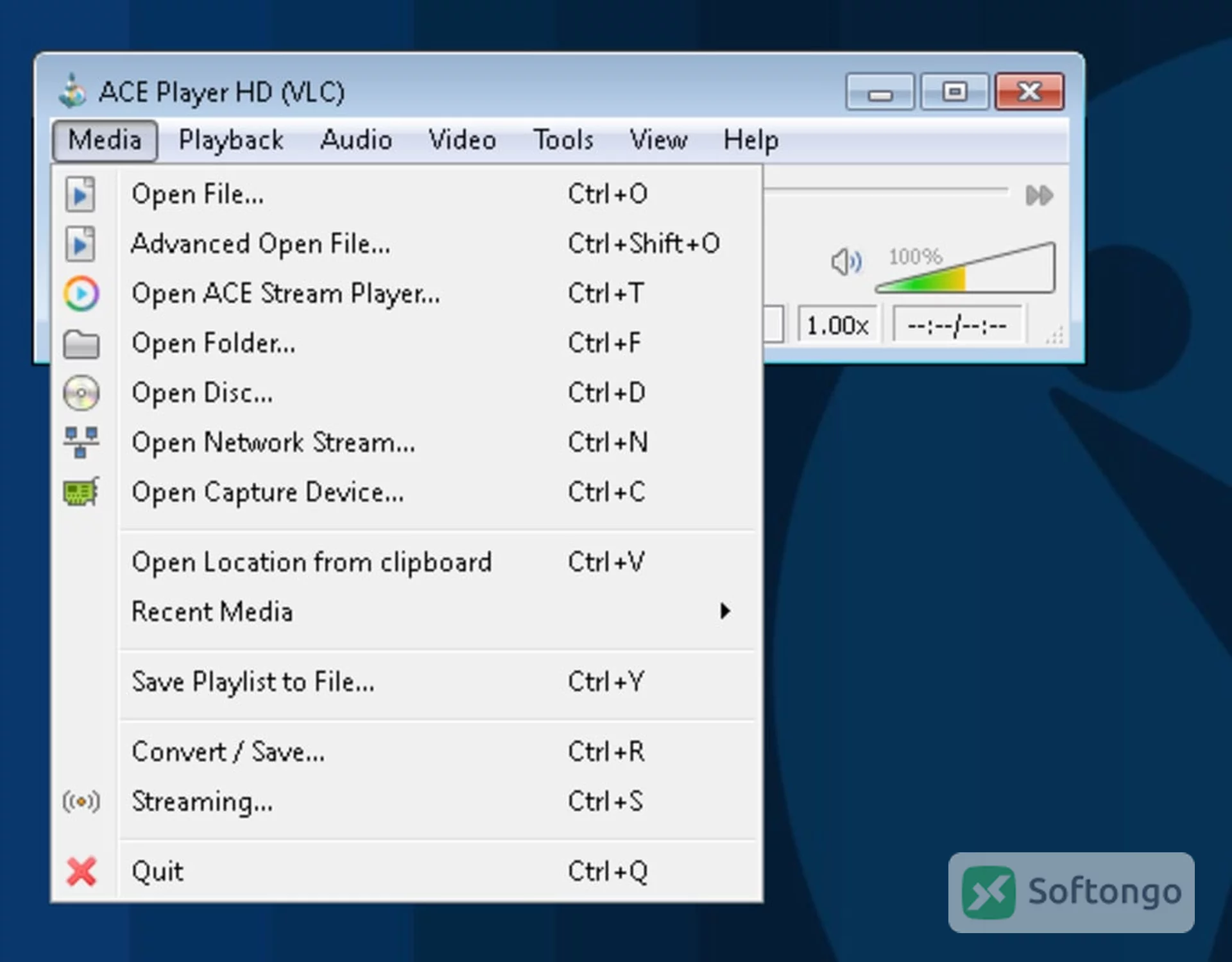Click the Open Folder icon
Image resolution: width=1232 pixels, height=962 pixels.
pos(81,344)
